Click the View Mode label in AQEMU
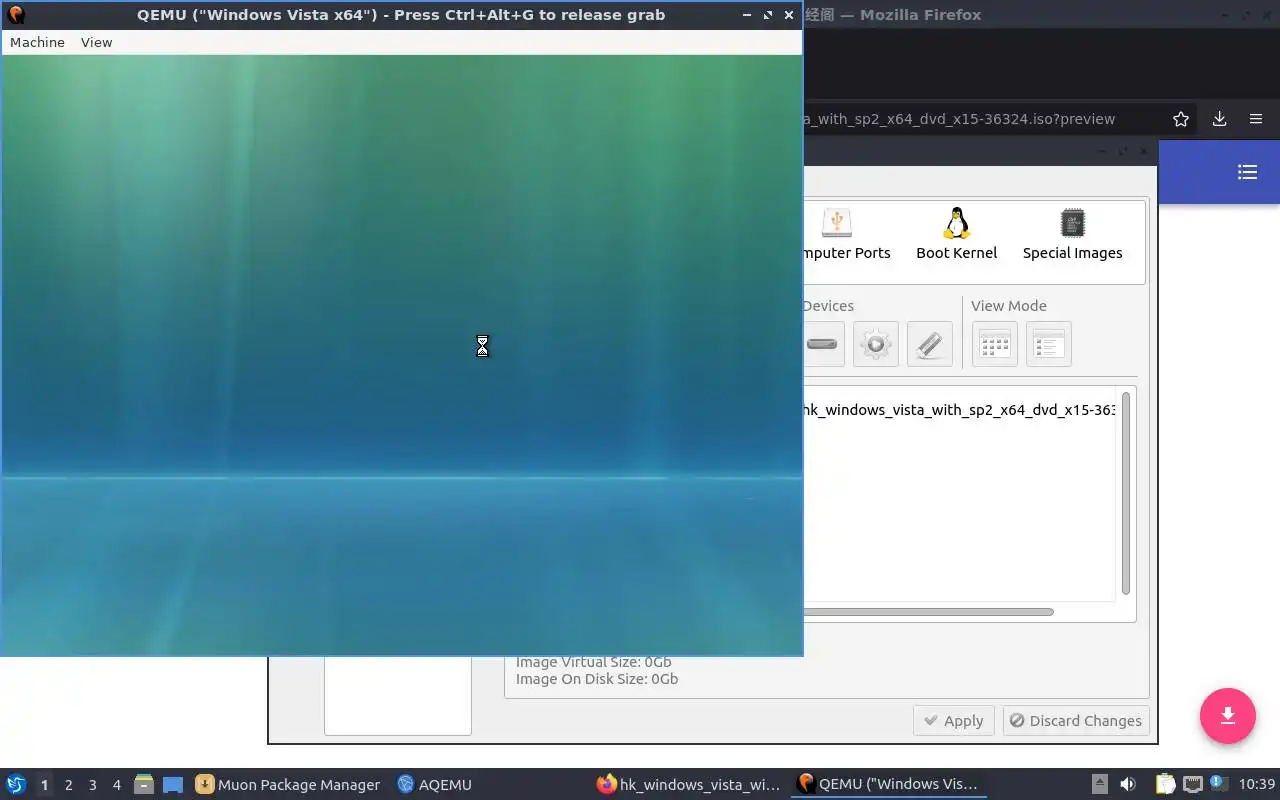1280x800 pixels. coord(1008,306)
